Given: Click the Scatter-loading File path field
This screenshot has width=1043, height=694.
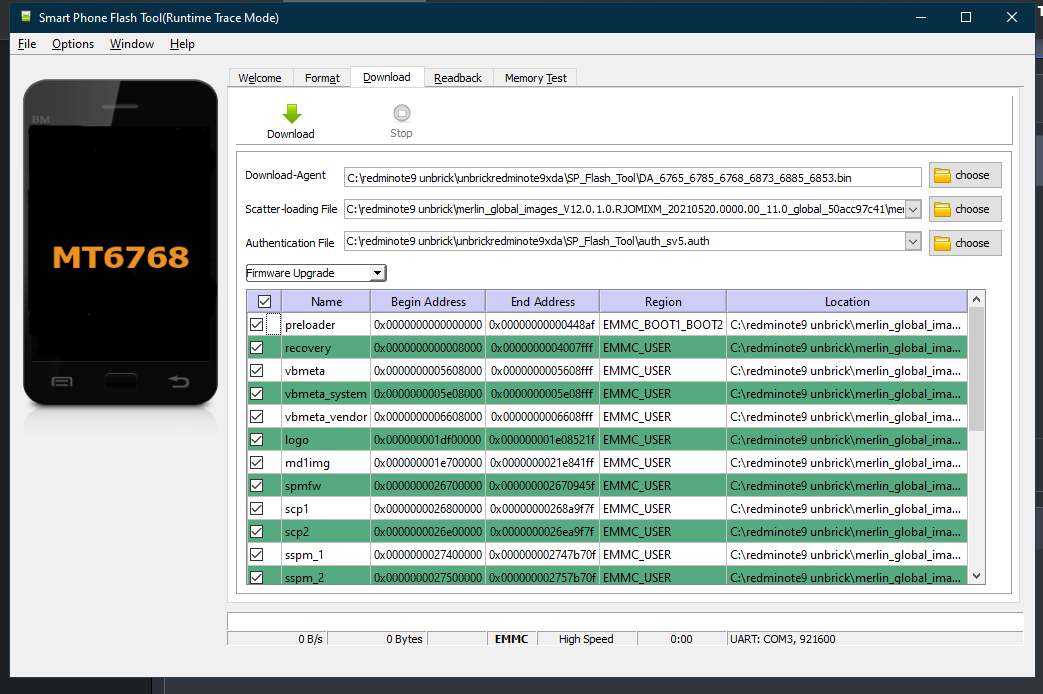Looking at the screenshot, I should [625, 210].
